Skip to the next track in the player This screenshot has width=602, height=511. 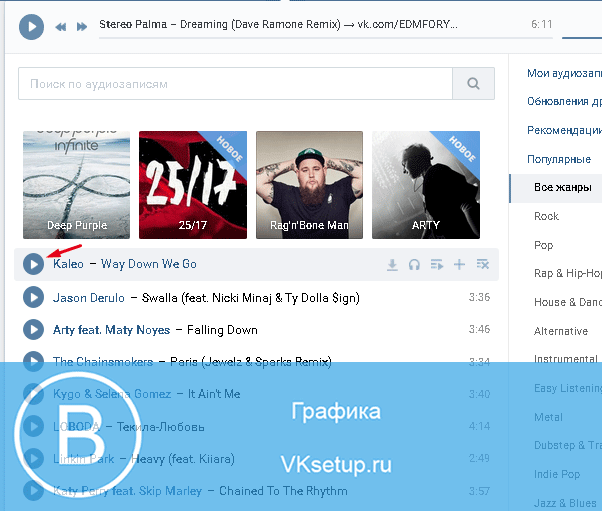point(82,27)
